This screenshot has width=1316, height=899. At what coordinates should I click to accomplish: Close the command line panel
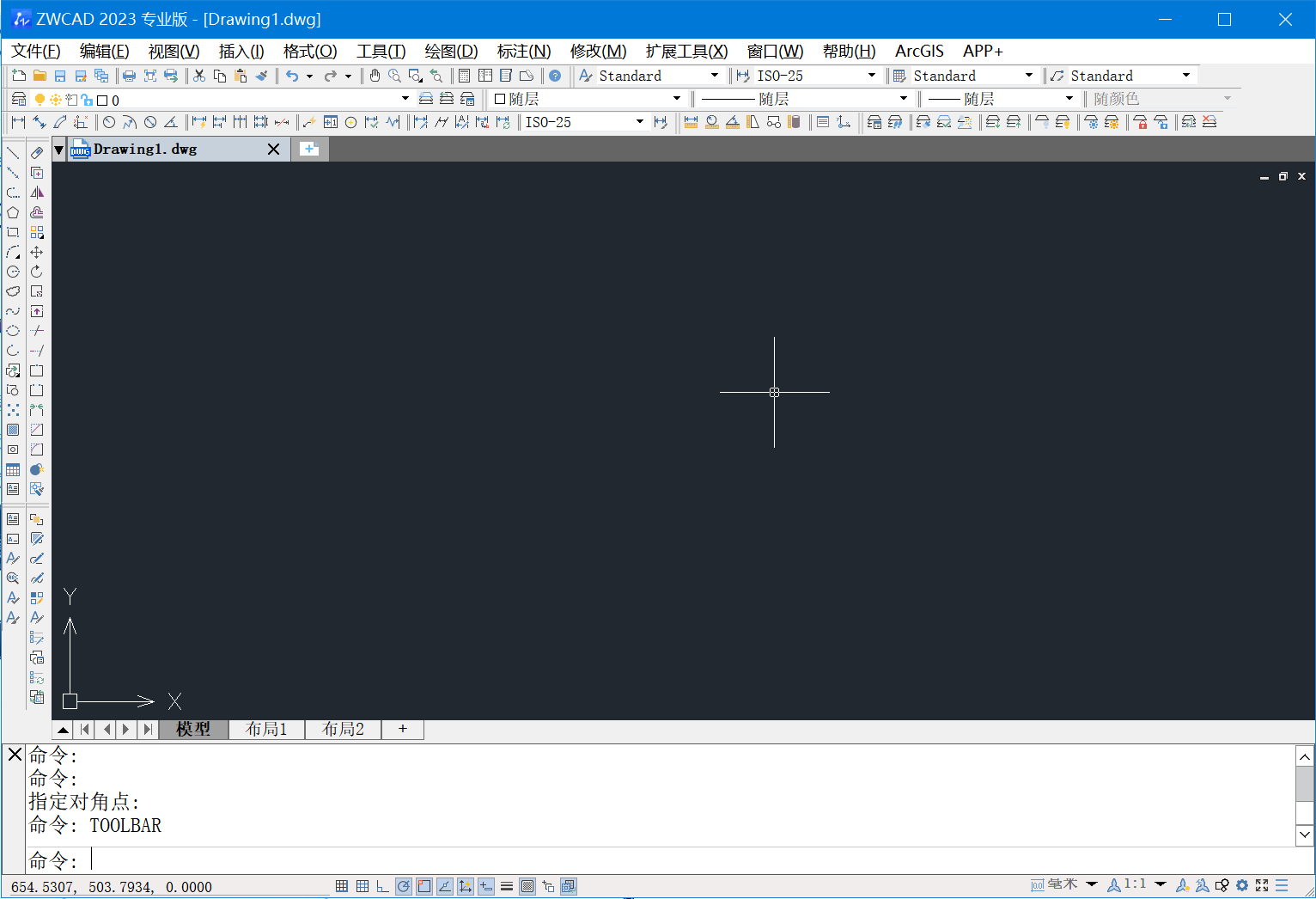[15, 755]
